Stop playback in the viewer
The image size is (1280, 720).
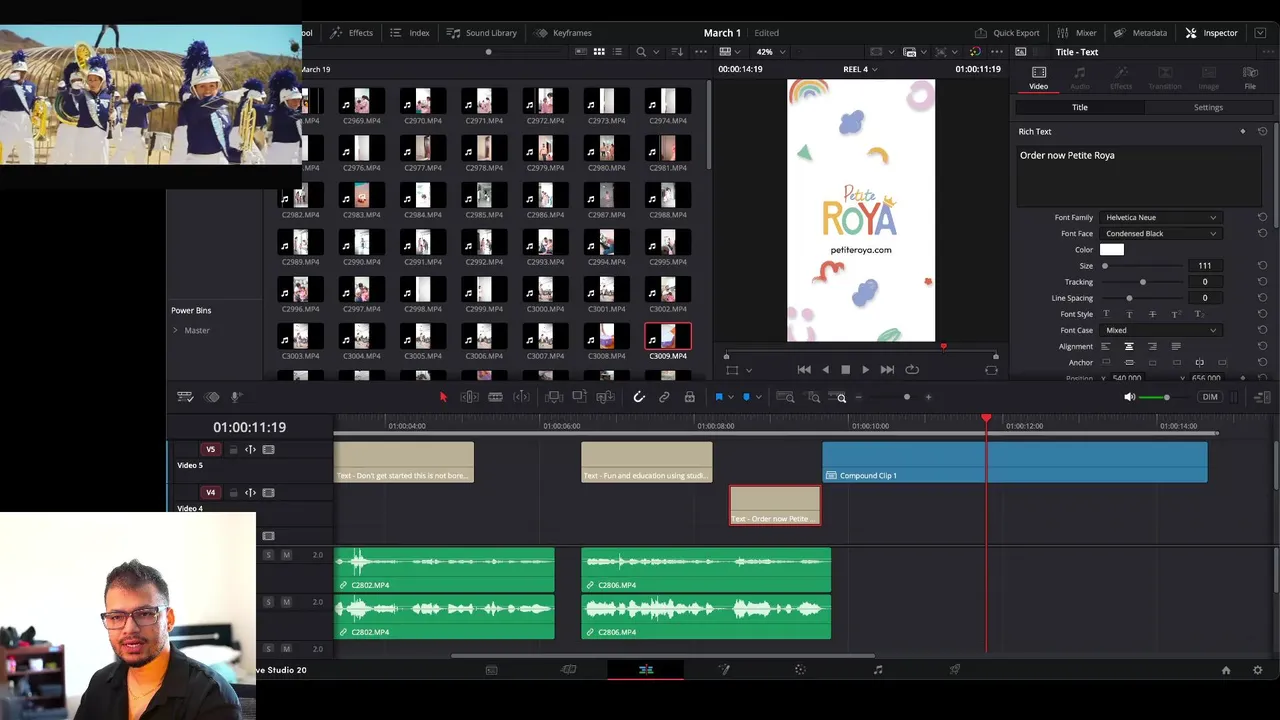tap(845, 370)
